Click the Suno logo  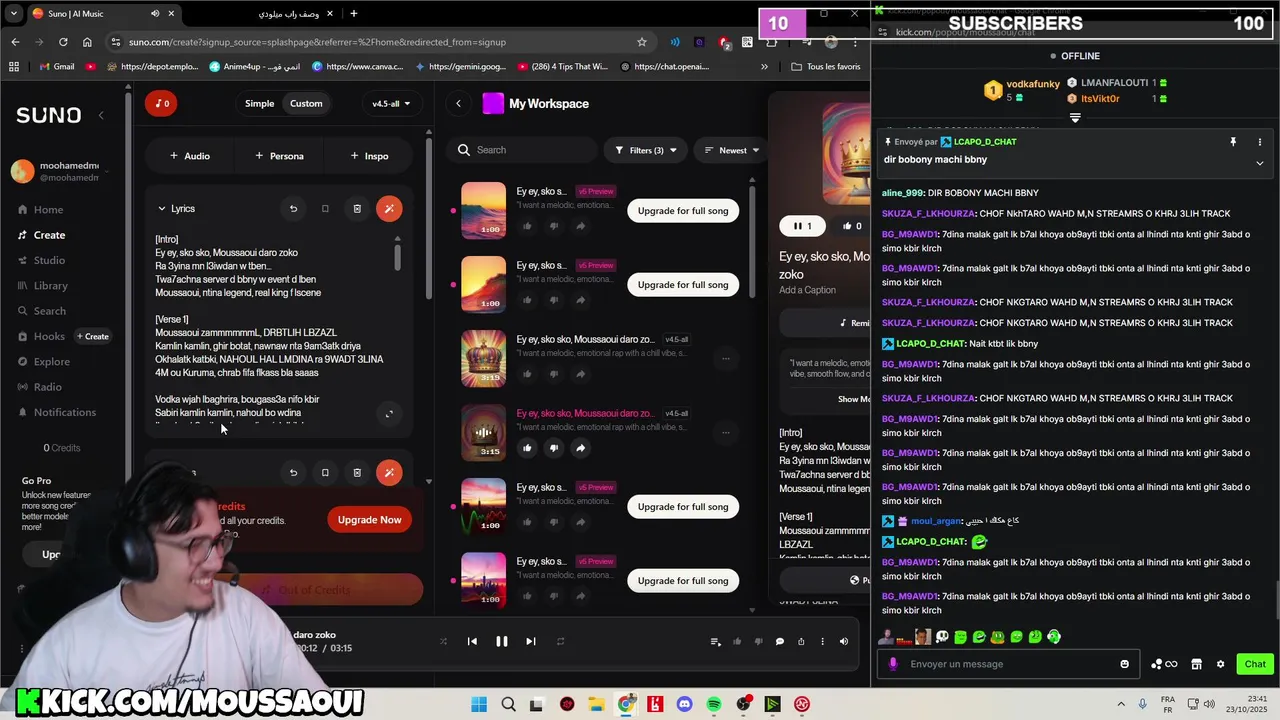[48, 115]
